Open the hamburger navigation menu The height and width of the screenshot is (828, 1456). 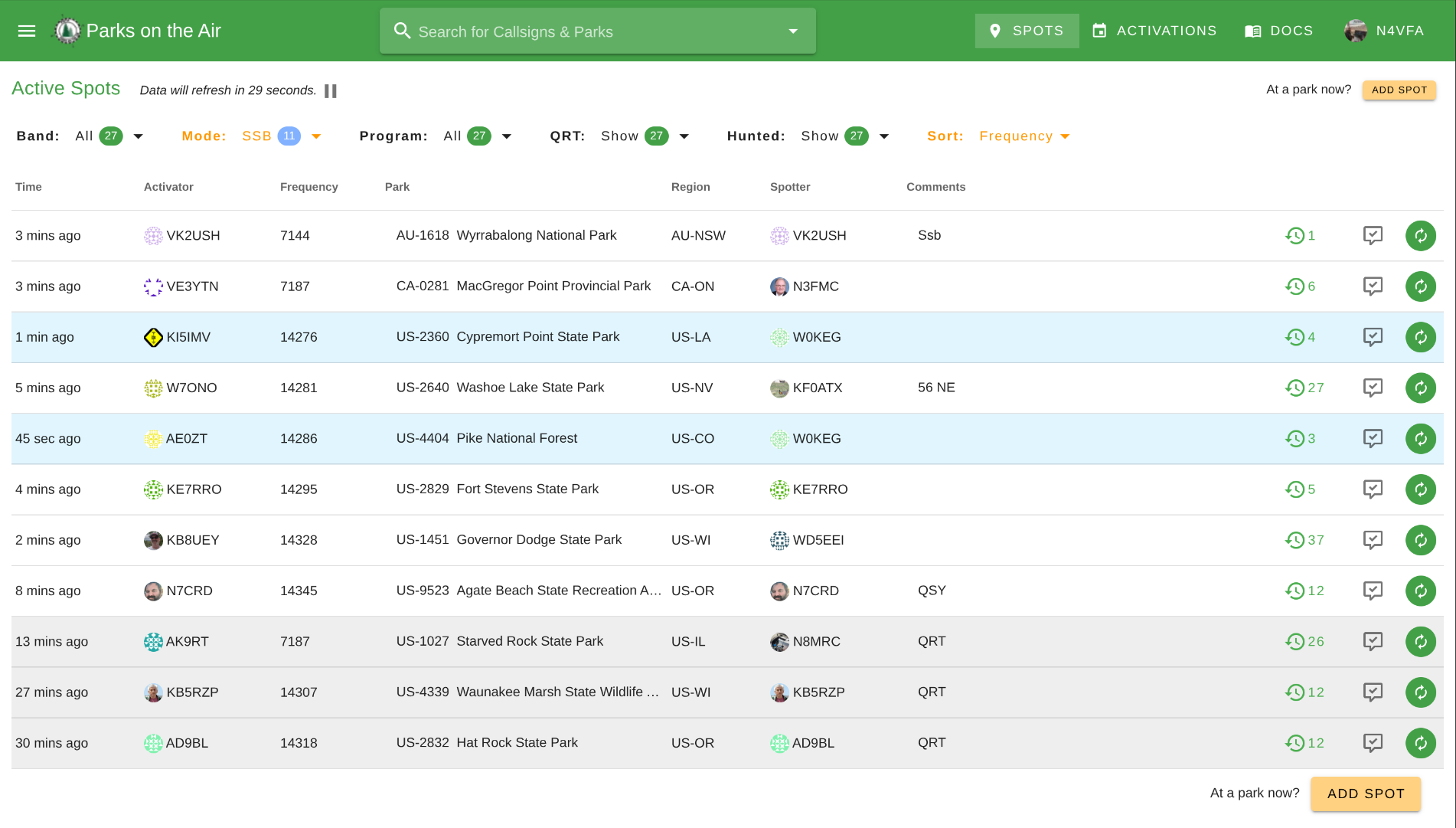pos(27,31)
